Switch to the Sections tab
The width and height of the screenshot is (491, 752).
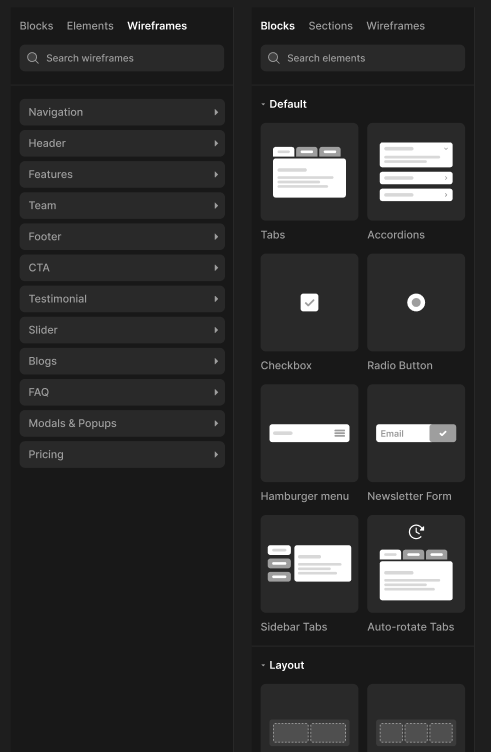tap(330, 26)
